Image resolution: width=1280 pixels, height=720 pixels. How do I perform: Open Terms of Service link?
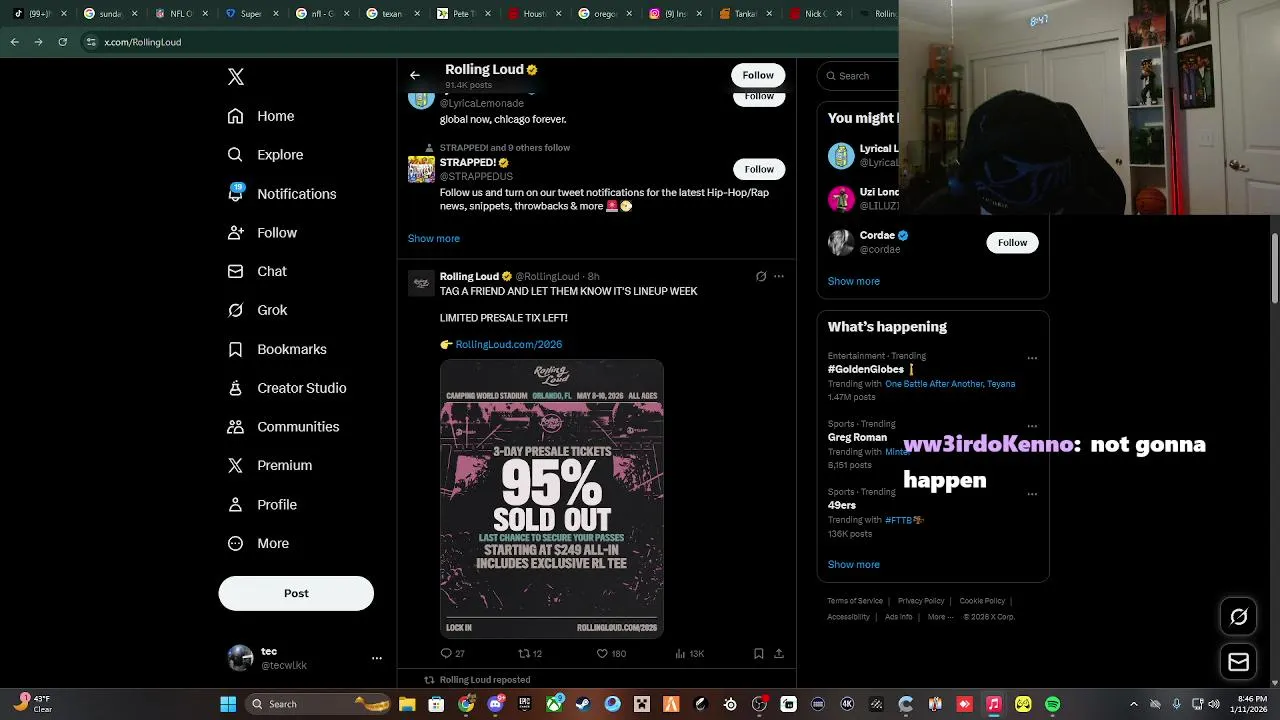855,601
